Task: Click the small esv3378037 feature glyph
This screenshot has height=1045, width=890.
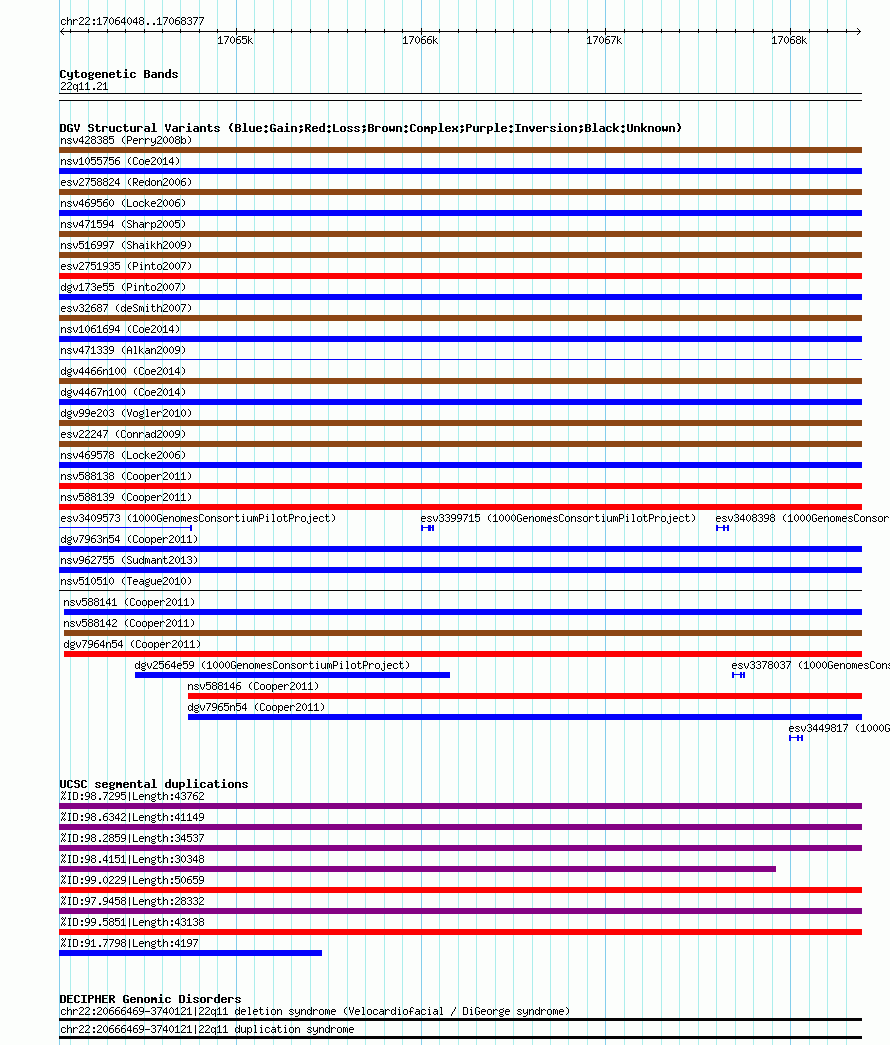Action: pos(739,675)
